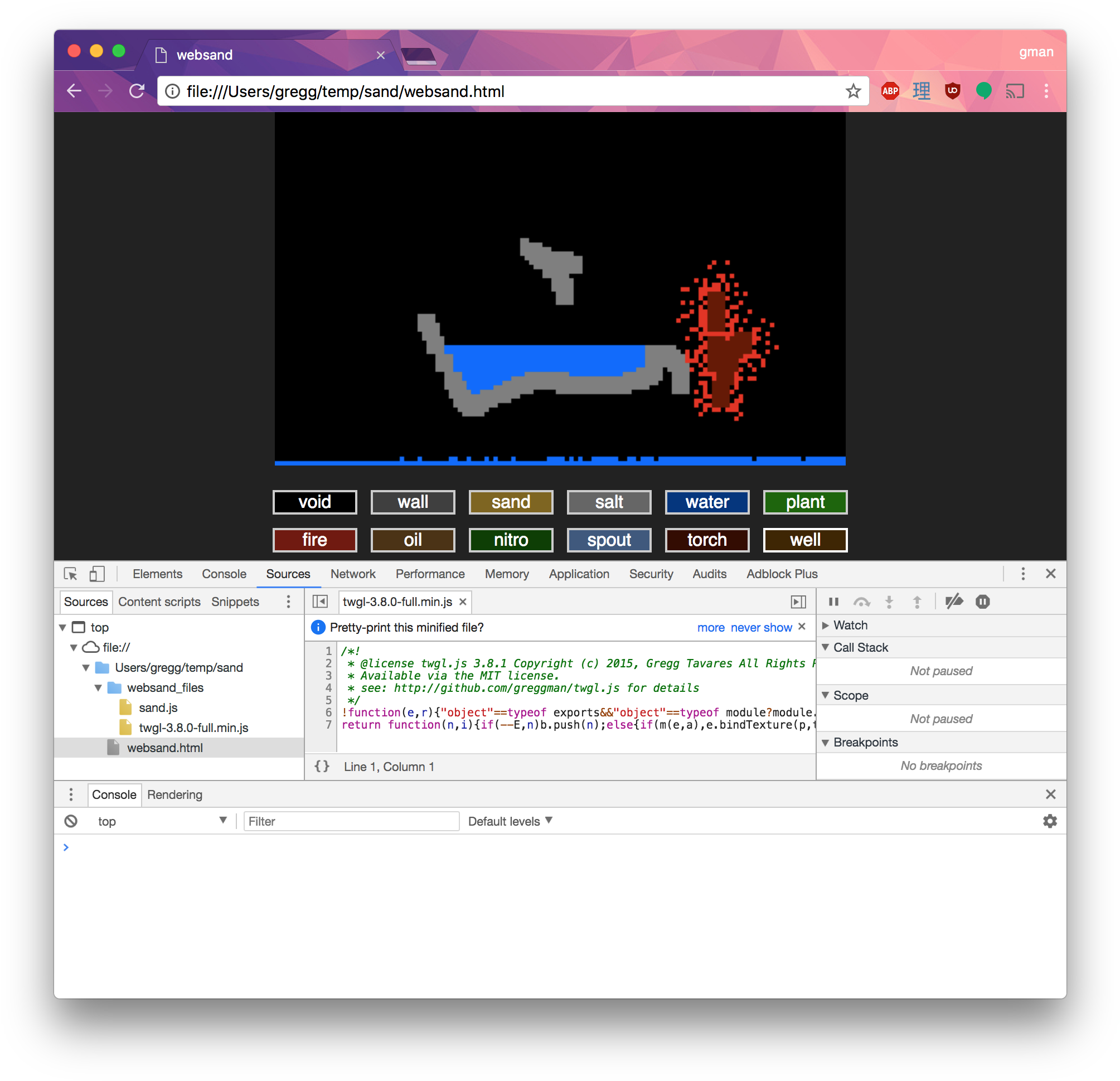1120x1081 pixels.
Task: Toggle the device toolbar icon
Action: 97,574
